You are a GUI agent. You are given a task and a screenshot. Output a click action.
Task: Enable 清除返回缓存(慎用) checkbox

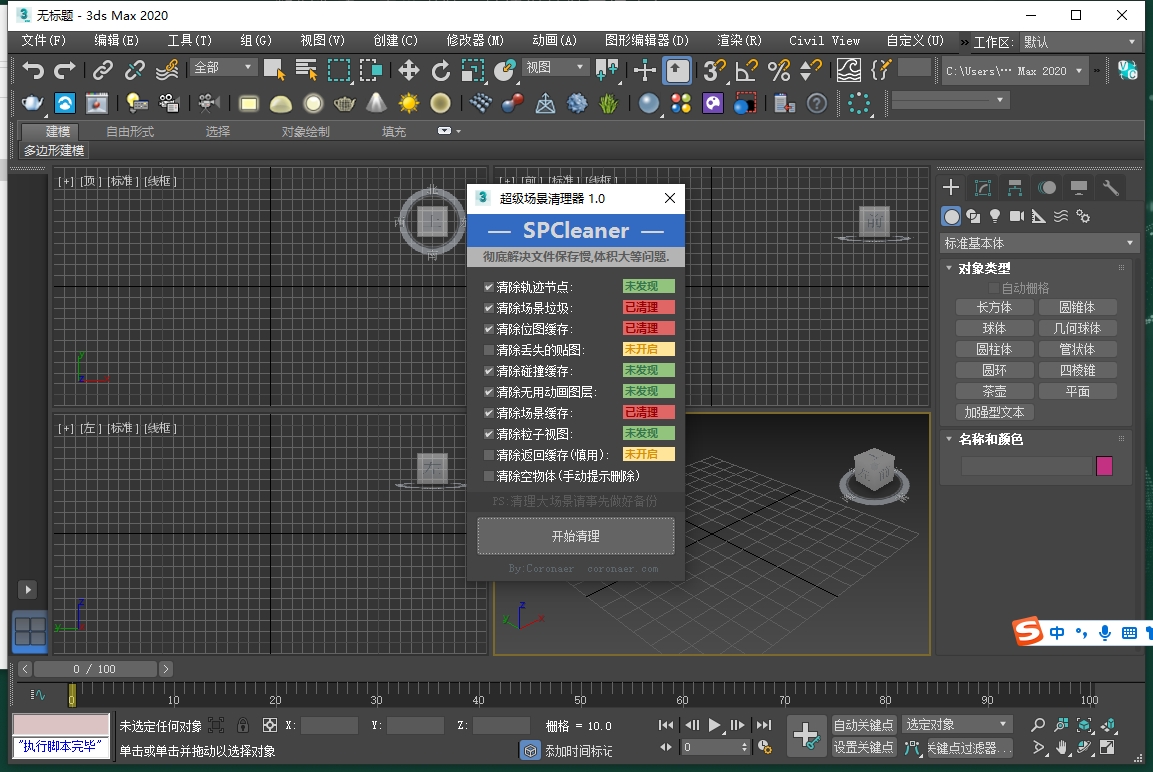pyautogui.click(x=489, y=455)
